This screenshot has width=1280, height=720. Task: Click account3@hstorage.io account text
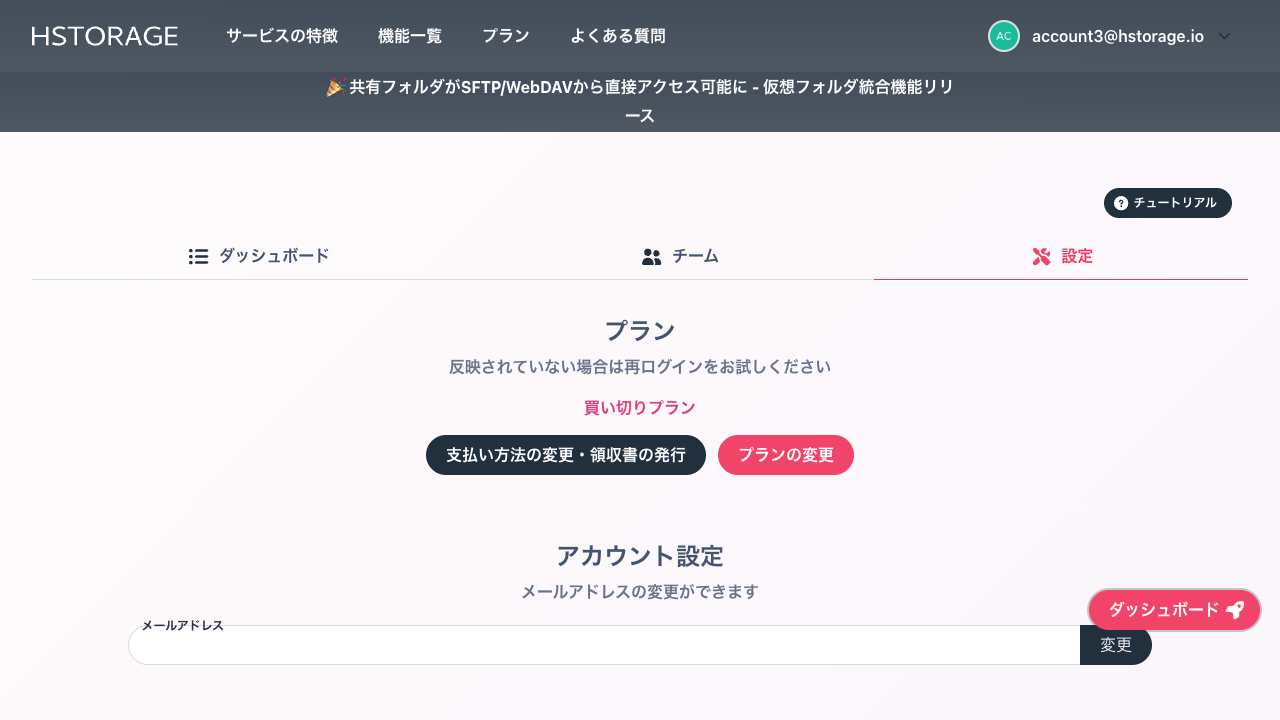(1118, 36)
